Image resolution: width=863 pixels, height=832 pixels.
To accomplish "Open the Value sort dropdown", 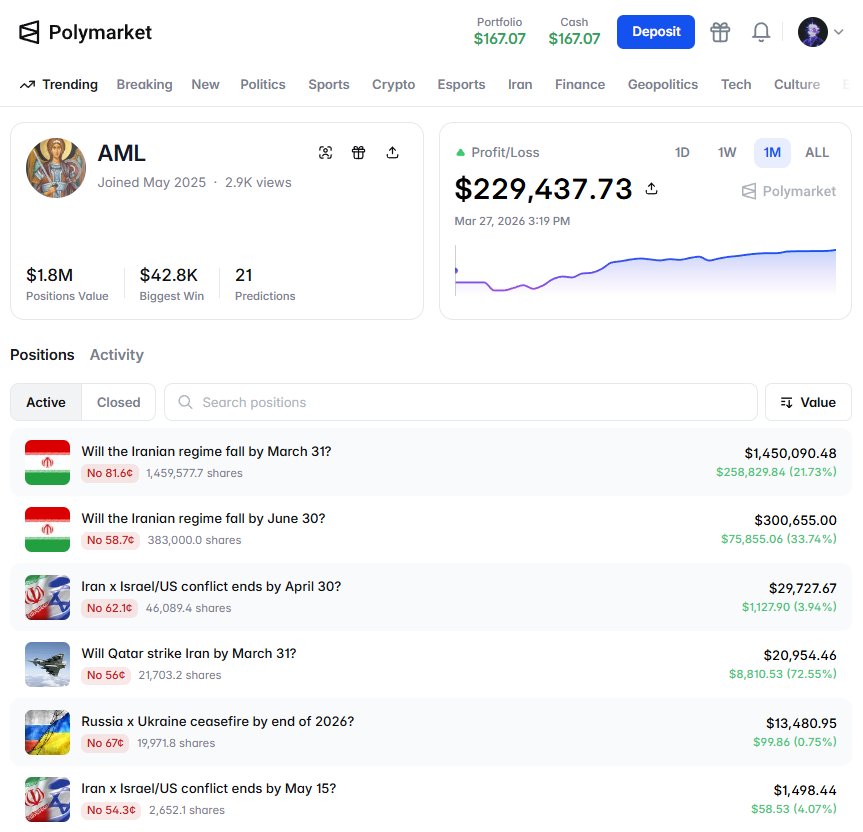I will pos(808,402).
